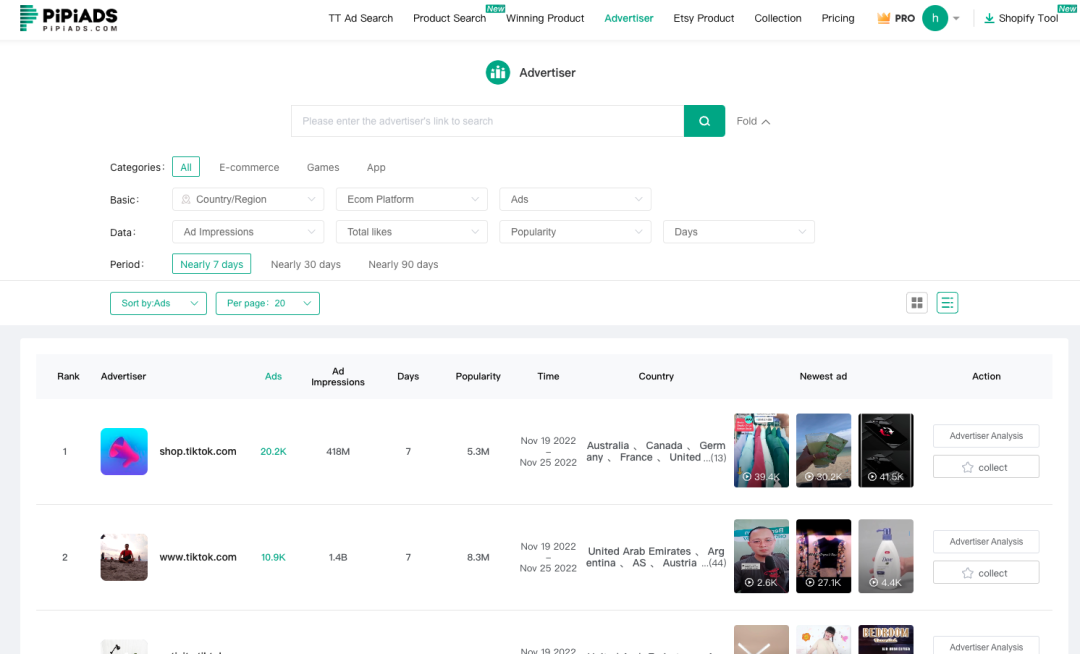Sort the table by Ads column
The height and width of the screenshot is (654, 1080).
[273, 376]
